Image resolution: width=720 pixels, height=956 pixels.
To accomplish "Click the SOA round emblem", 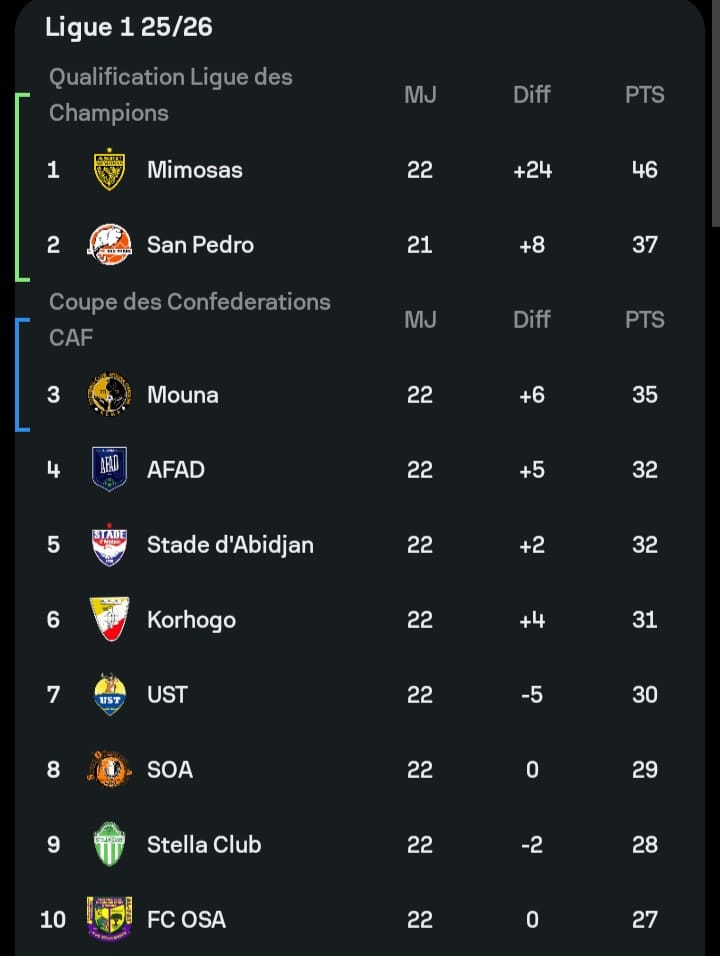I will [x=109, y=770].
